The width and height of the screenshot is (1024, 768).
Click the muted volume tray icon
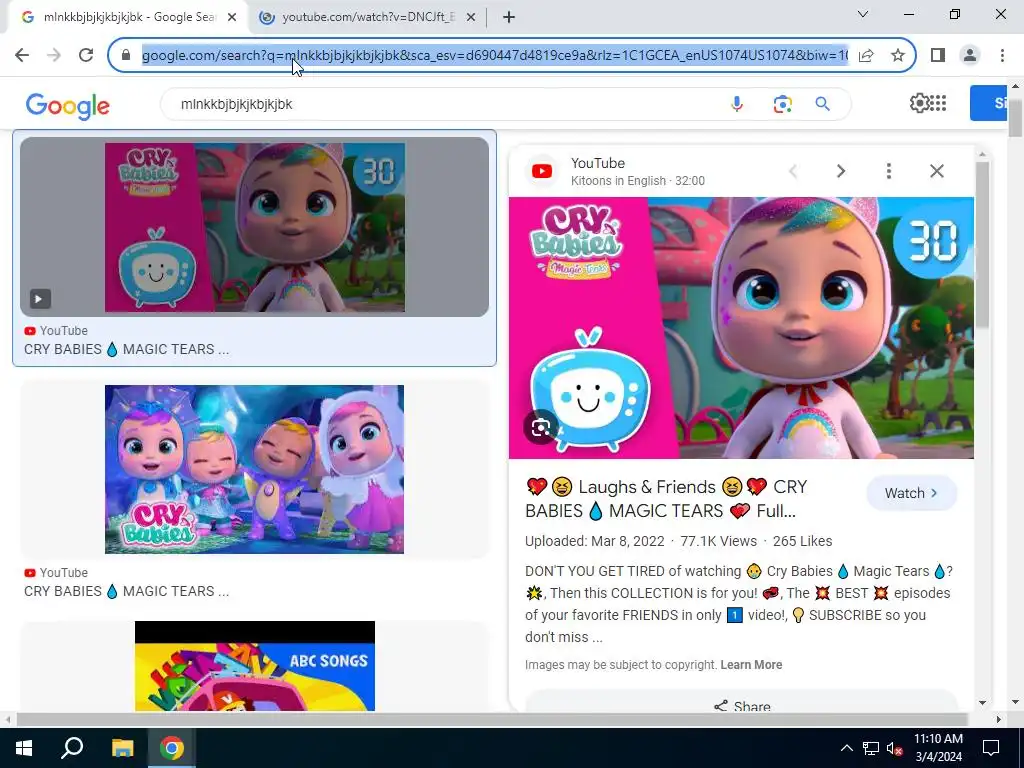pyautogui.click(x=894, y=748)
